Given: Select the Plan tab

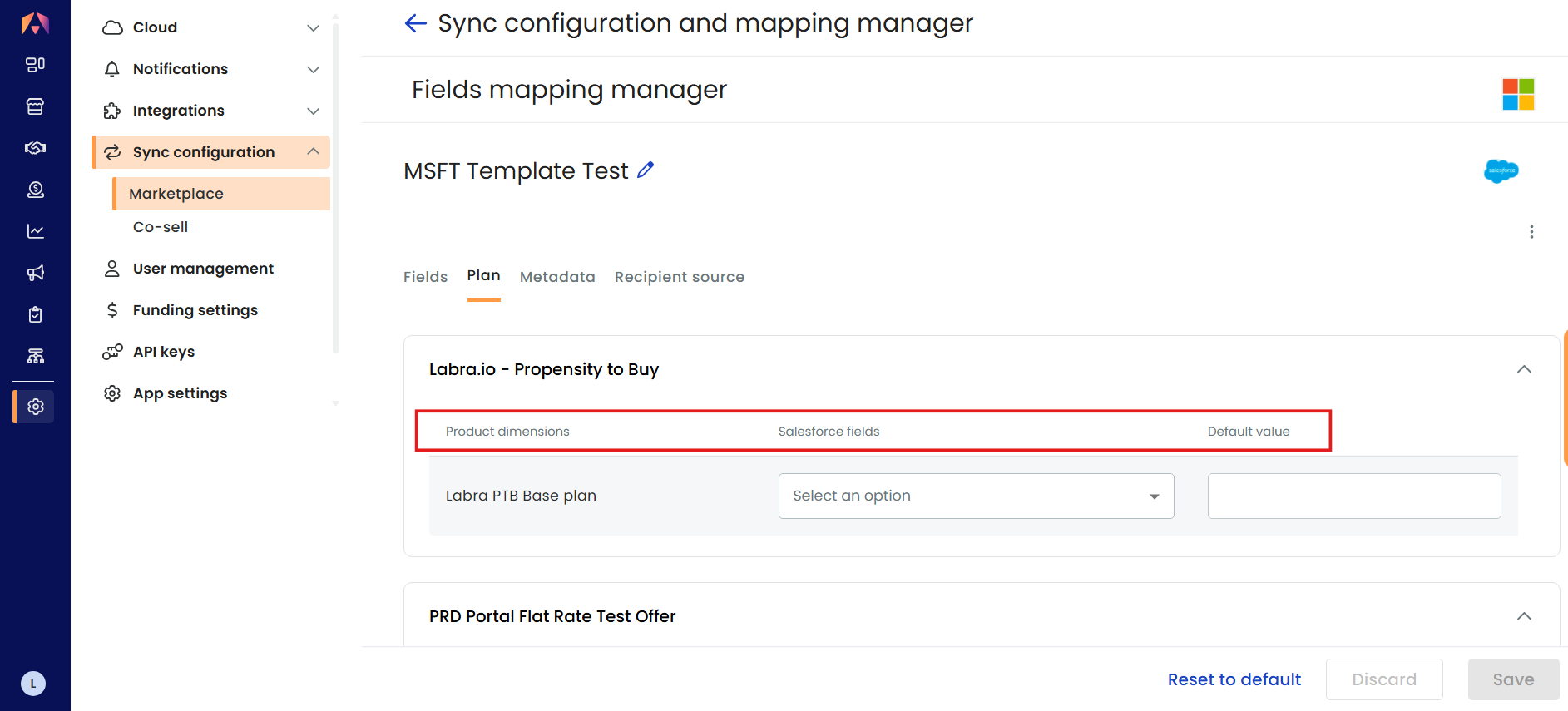Looking at the screenshot, I should pyautogui.click(x=483, y=276).
